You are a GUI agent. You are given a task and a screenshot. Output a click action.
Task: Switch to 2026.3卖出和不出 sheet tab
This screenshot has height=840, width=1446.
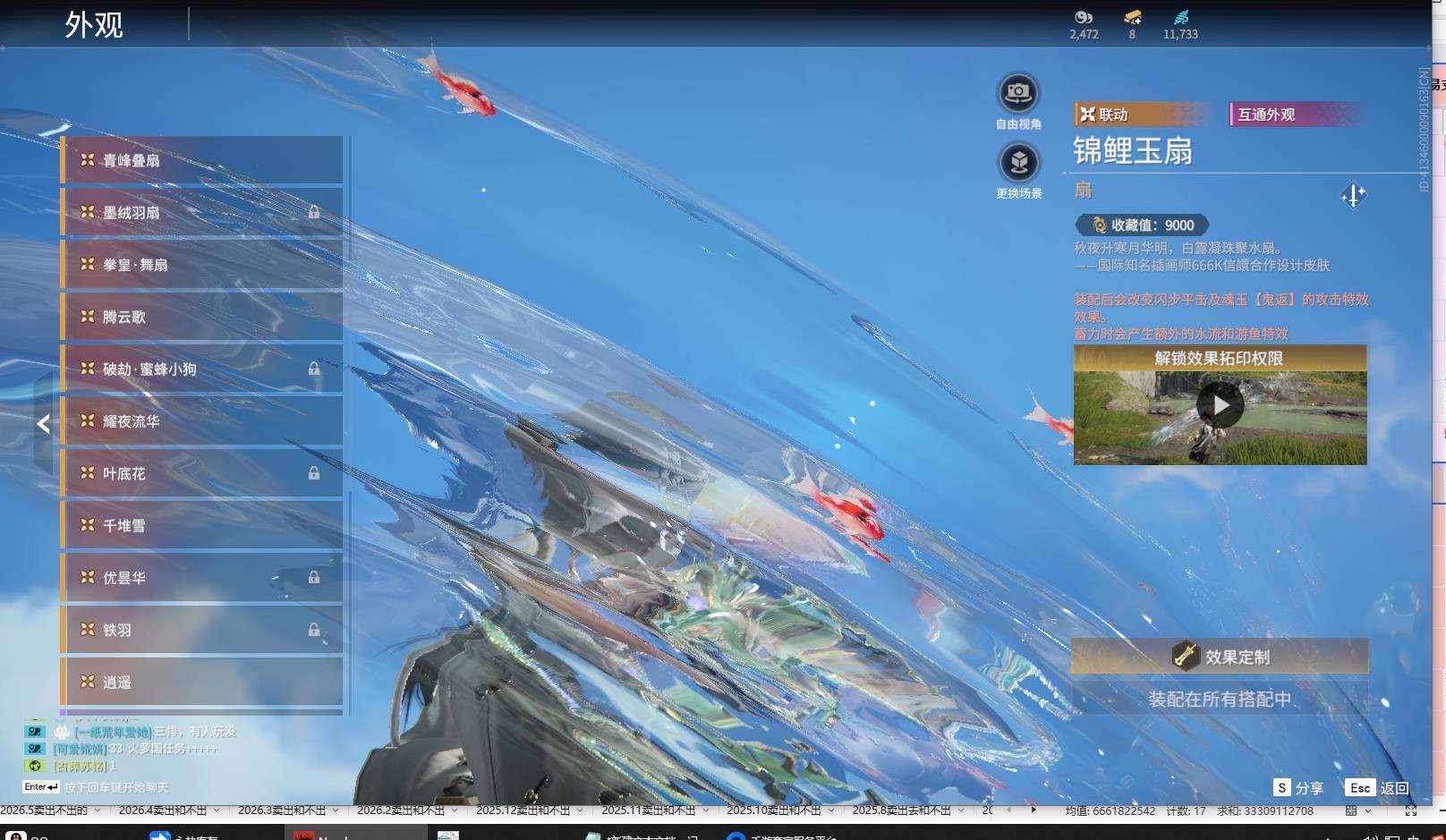coord(281,810)
